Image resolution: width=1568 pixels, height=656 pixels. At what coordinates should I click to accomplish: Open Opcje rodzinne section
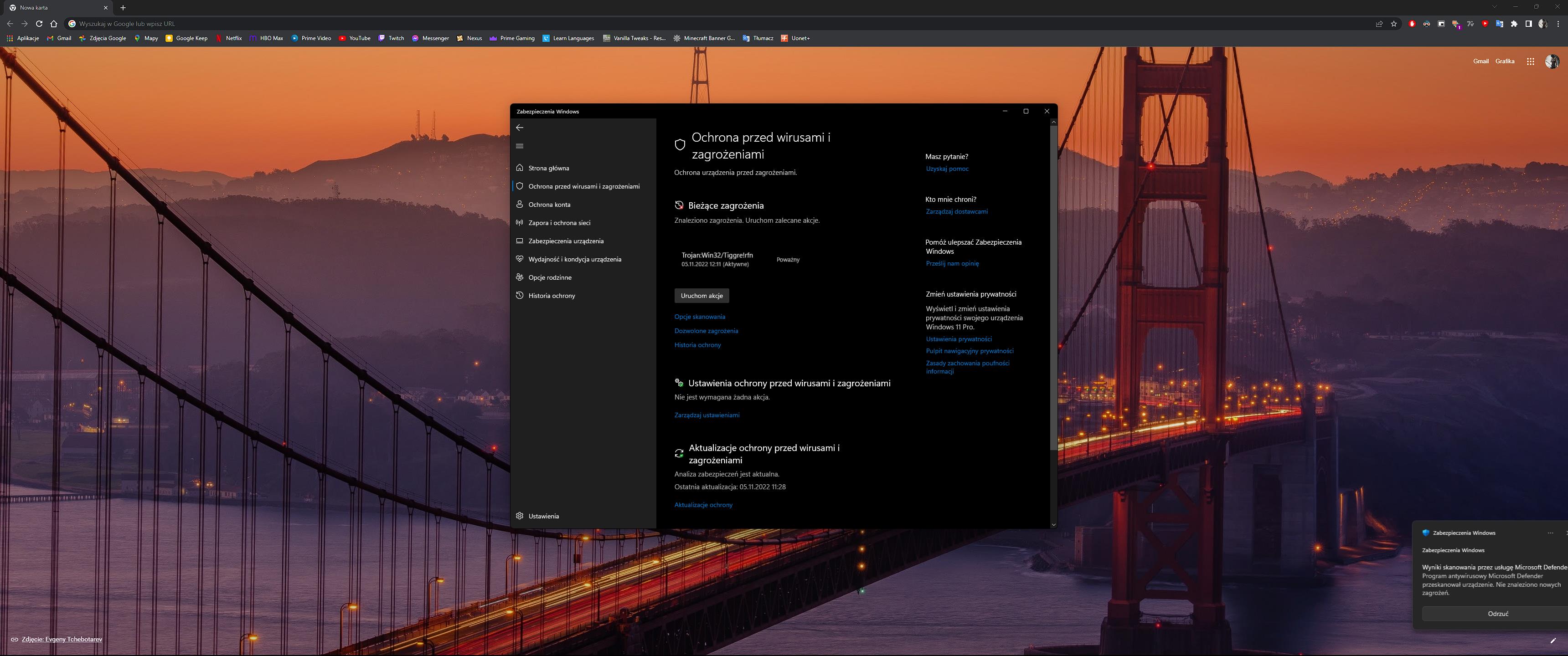tap(550, 277)
